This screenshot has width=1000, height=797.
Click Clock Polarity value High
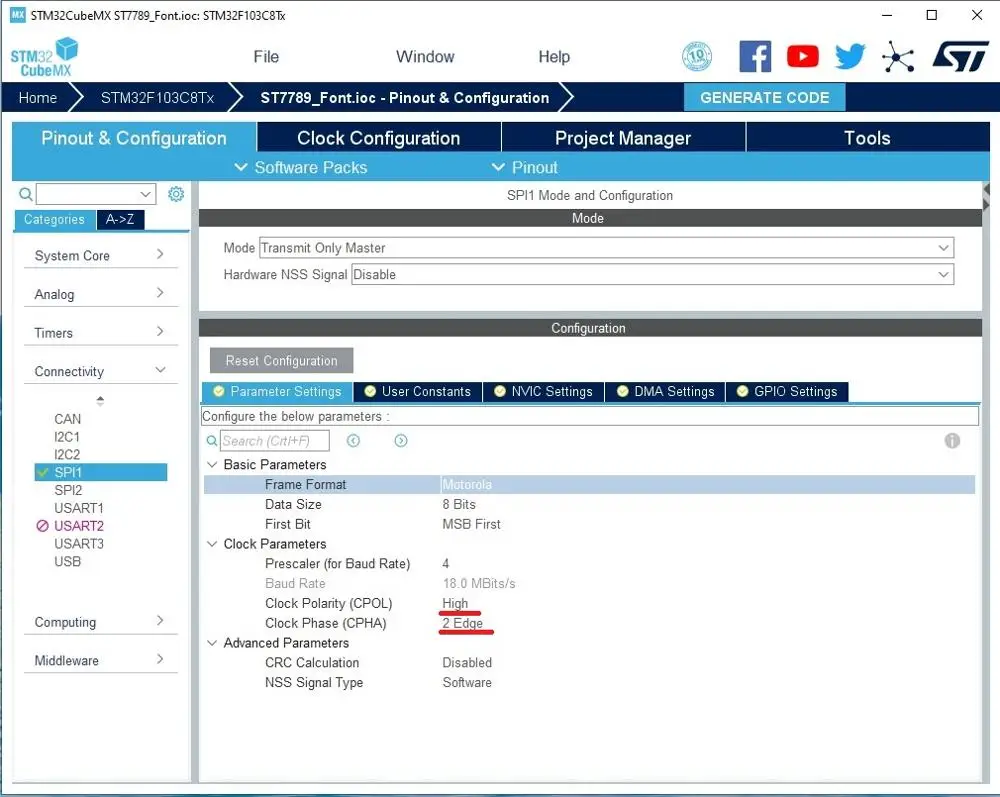pyautogui.click(x=455, y=603)
